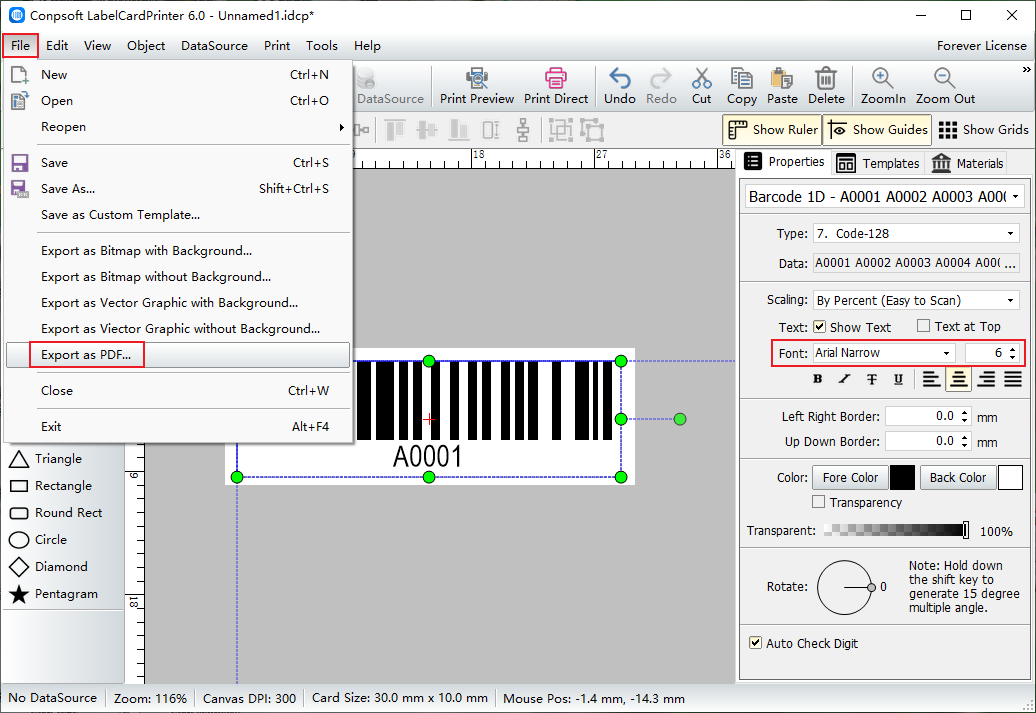The width and height of the screenshot is (1036, 713).
Task: Select the Circle shape tool
Action: pyautogui.click(x=38, y=540)
